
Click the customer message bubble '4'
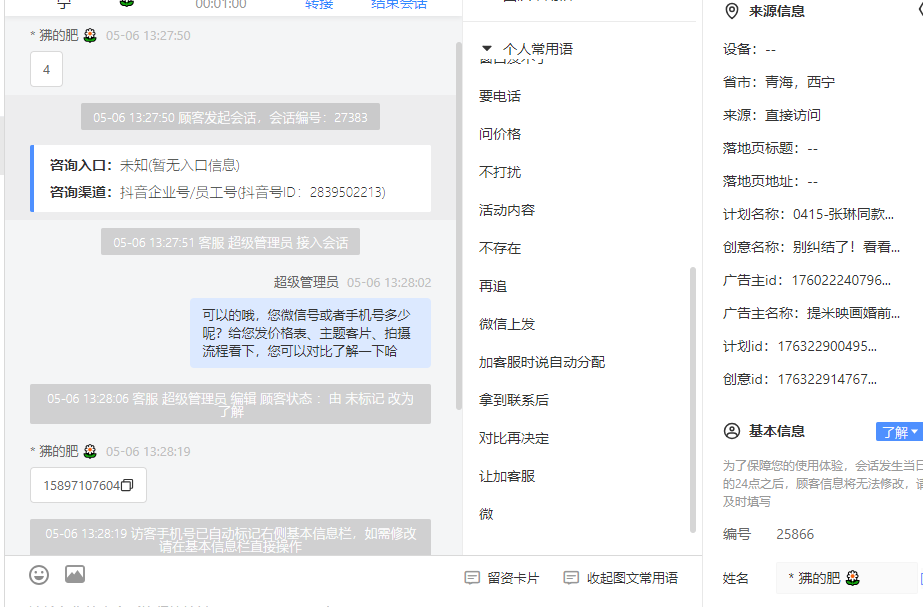(47, 69)
